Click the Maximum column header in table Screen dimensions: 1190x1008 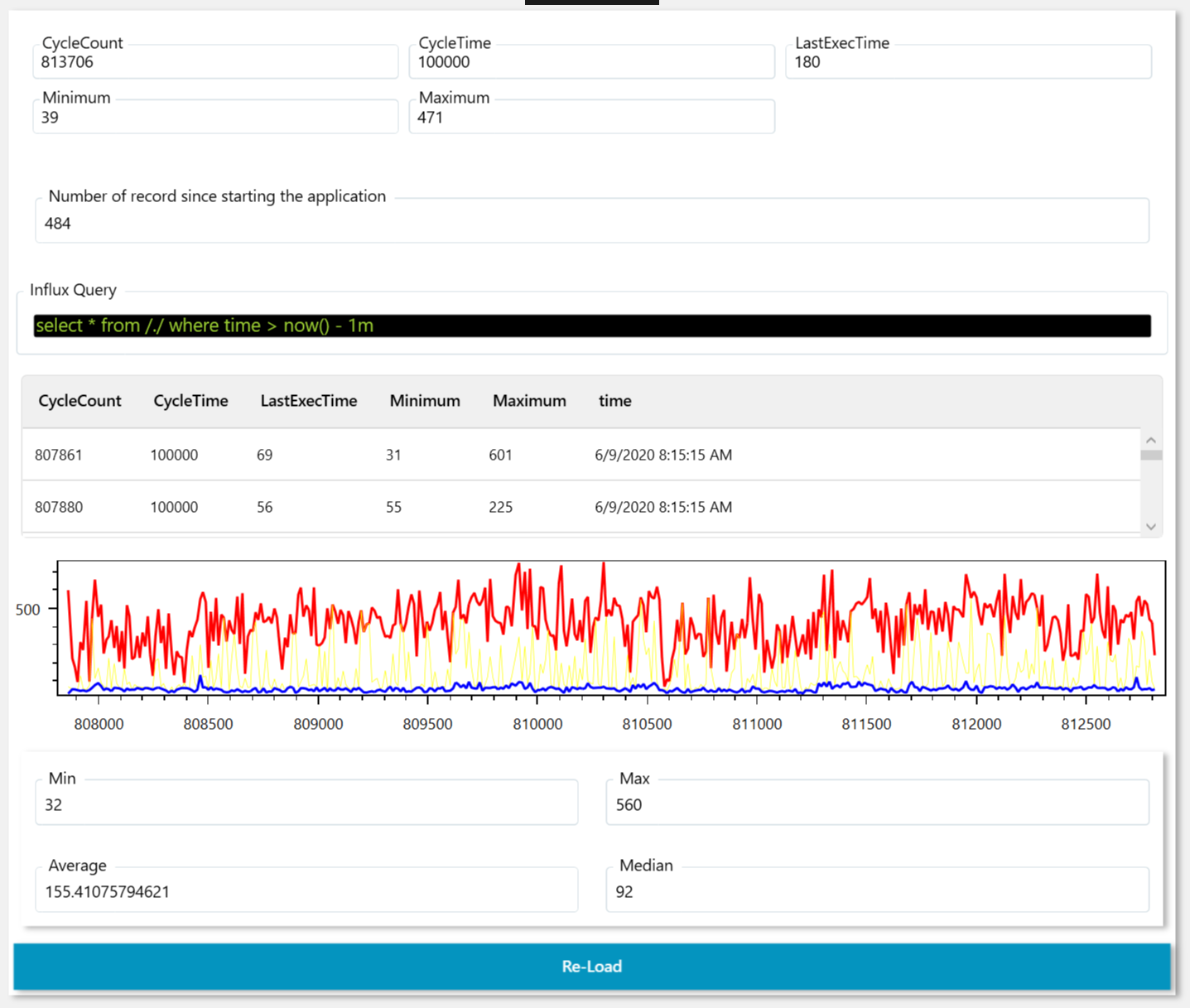coord(529,401)
